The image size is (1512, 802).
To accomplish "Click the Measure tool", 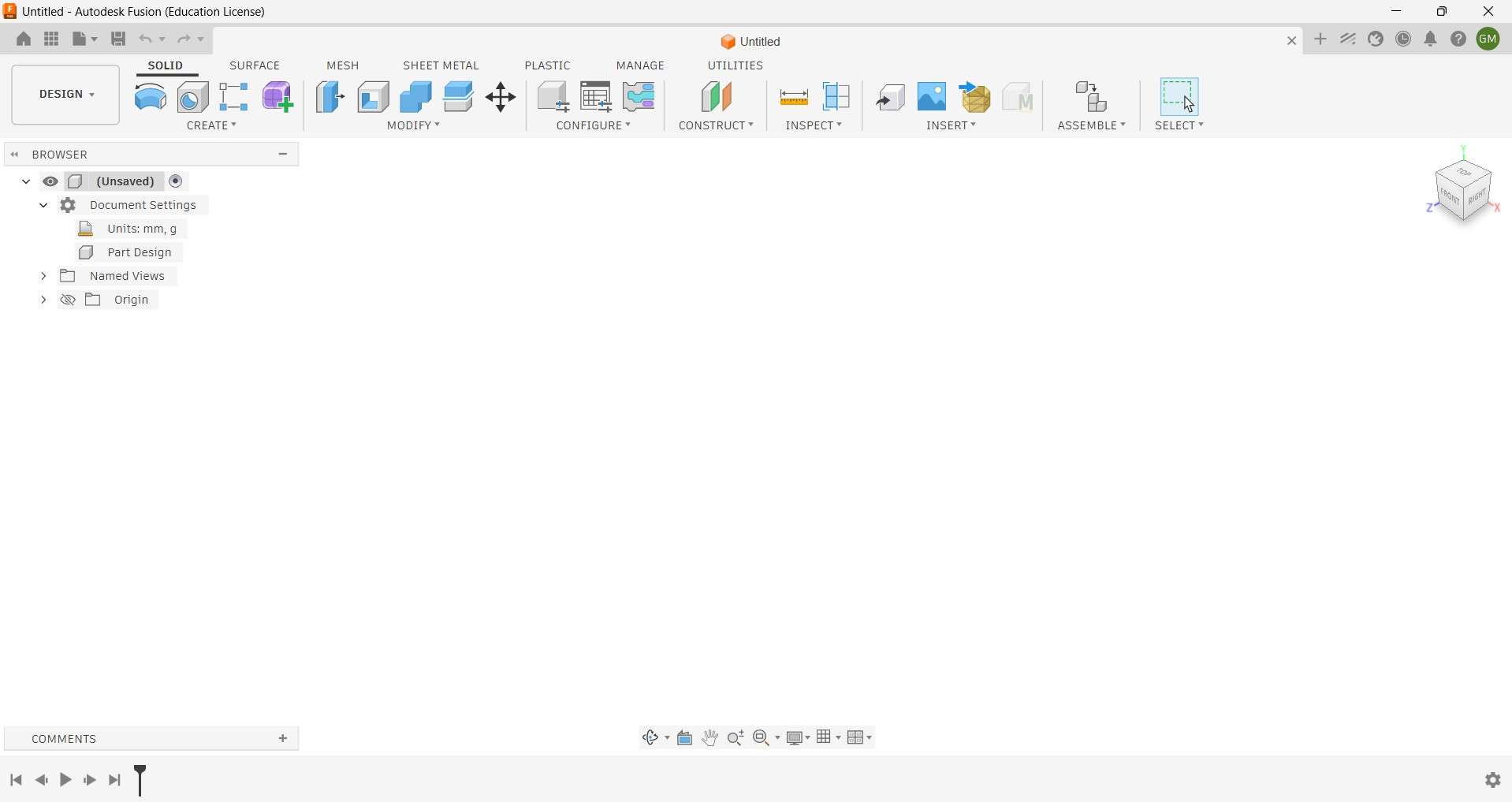I will click(x=794, y=98).
